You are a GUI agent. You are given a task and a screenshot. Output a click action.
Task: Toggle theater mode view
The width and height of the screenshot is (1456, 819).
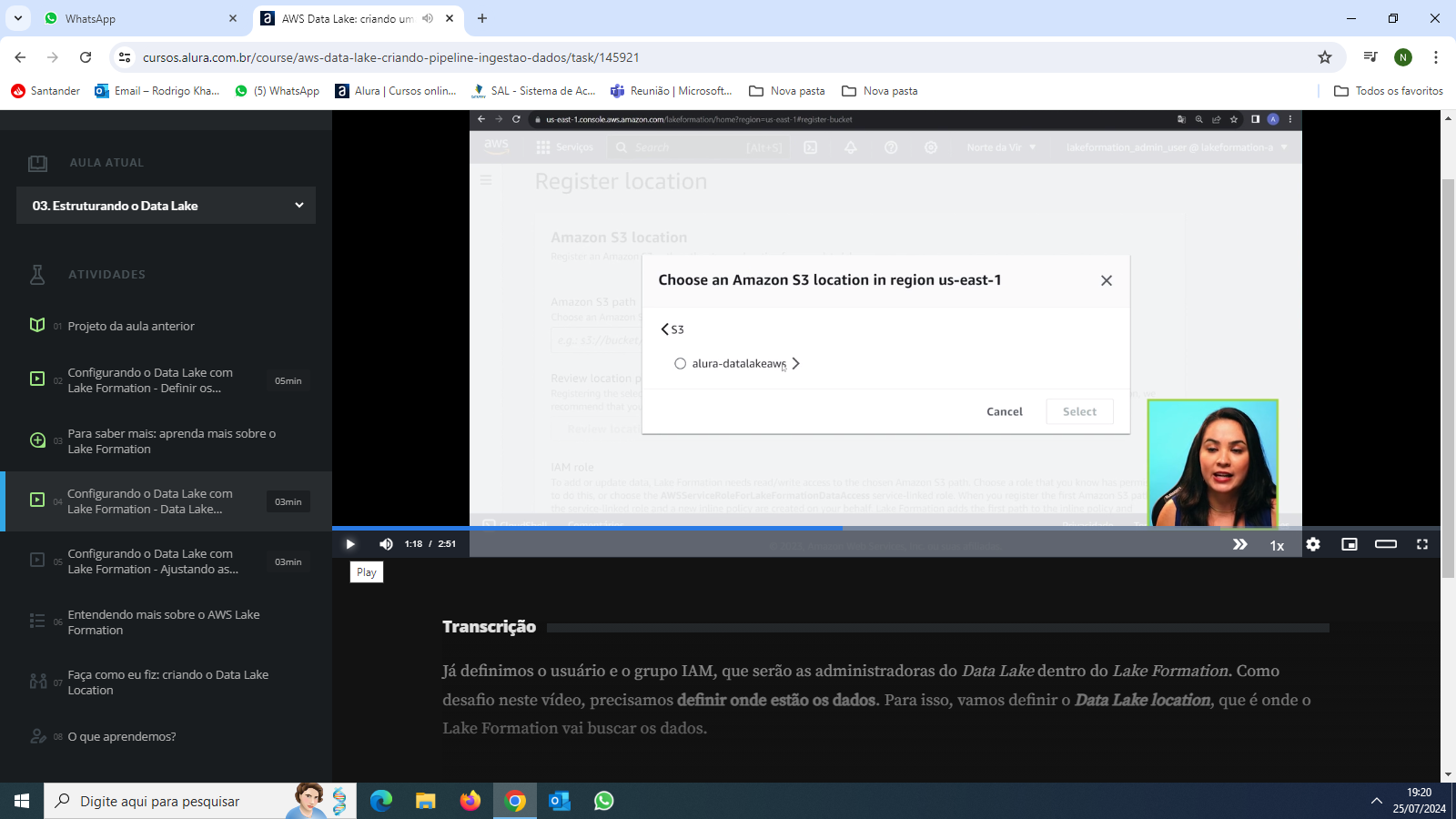tap(1386, 544)
